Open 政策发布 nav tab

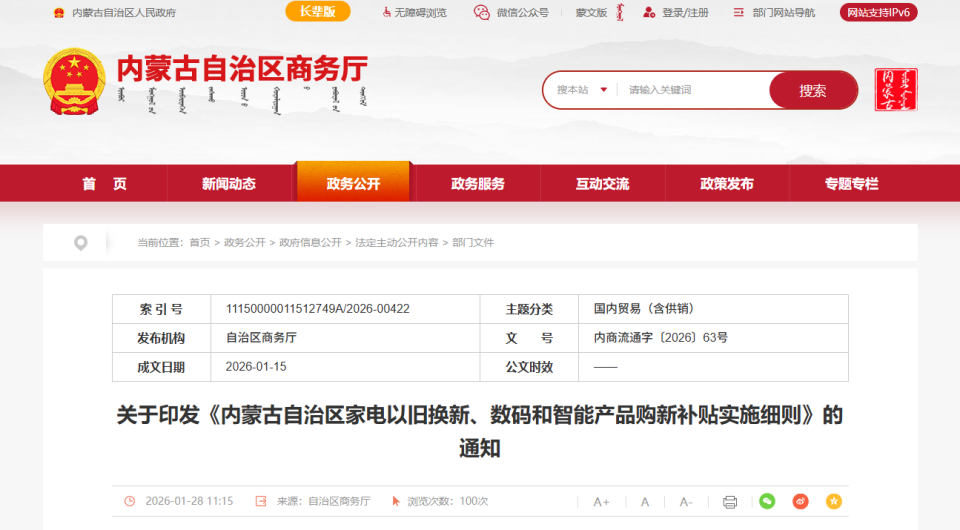(x=727, y=184)
